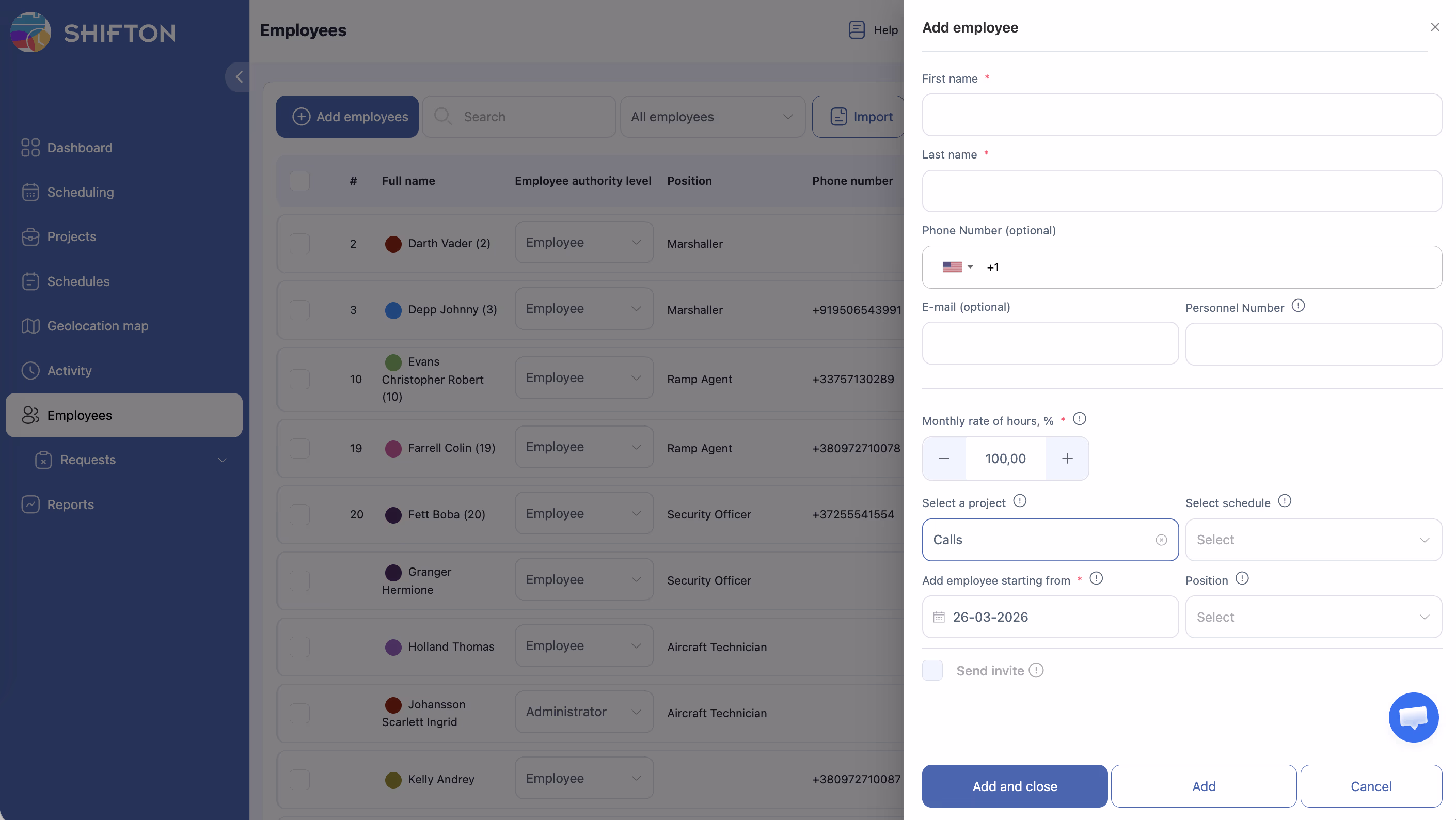
Task: Click the info icon next to Monthly rate
Action: [1079, 419]
